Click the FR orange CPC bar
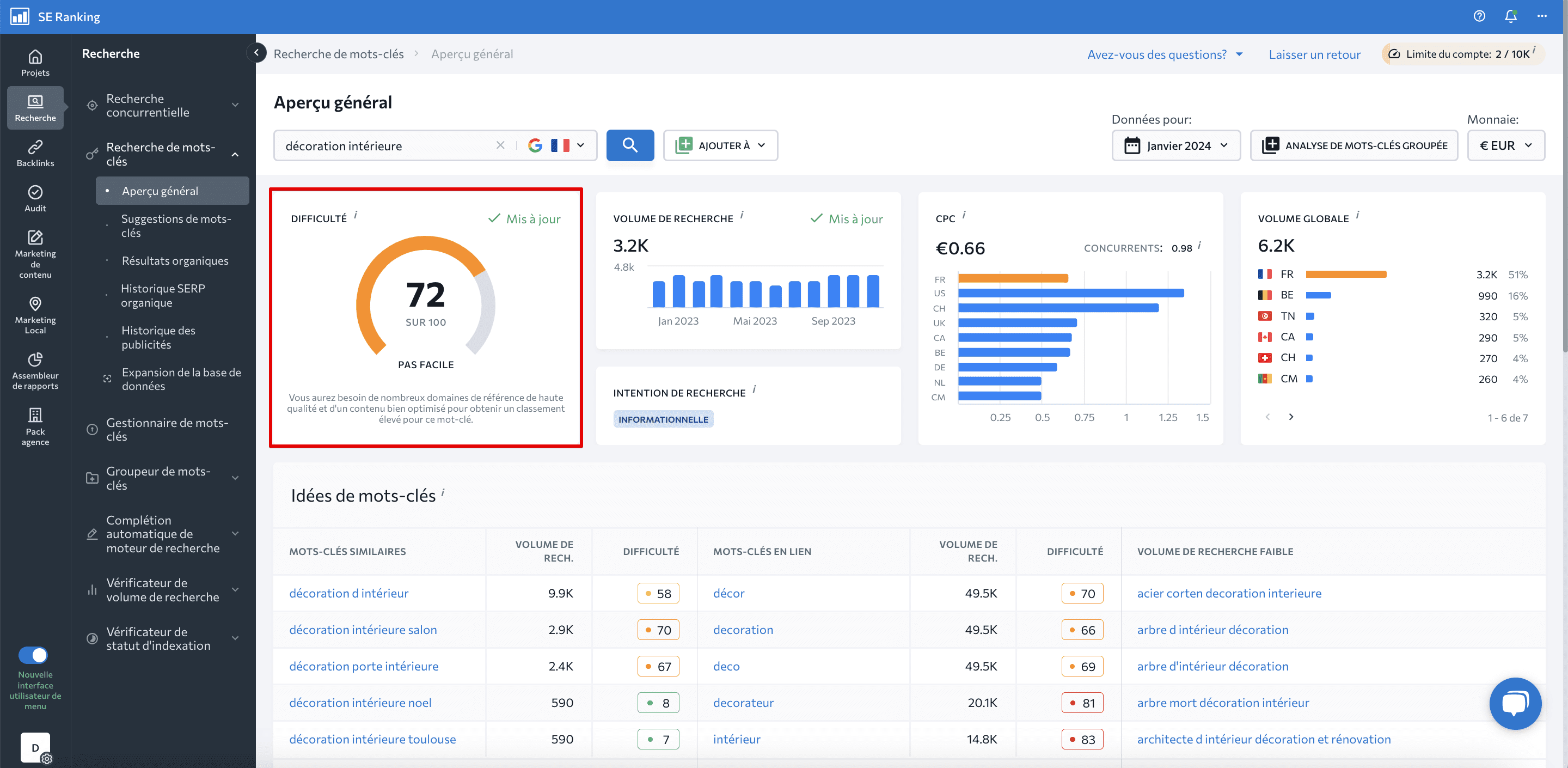Screen dimensions: 1568x768 [x=1013, y=278]
